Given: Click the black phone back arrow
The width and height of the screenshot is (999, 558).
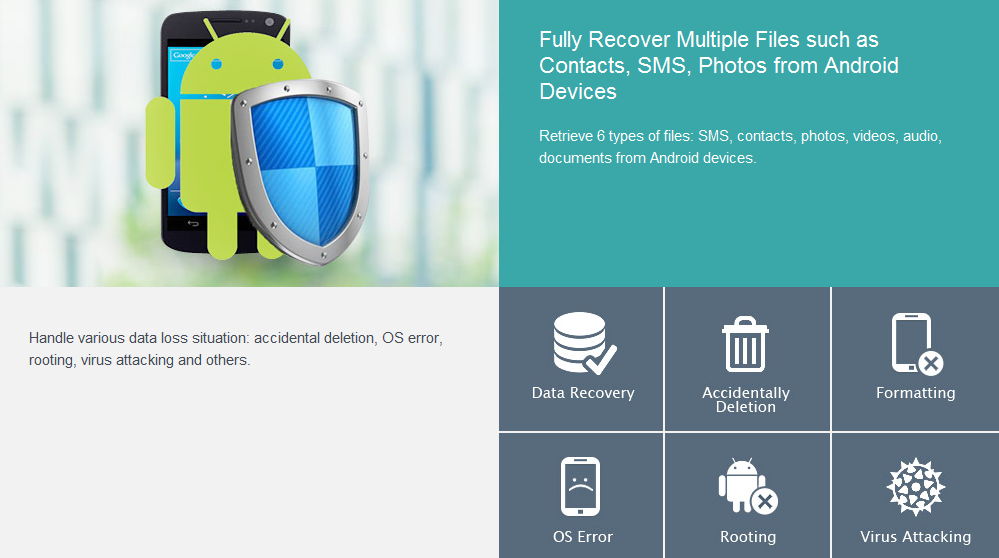Looking at the screenshot, I should pos(192,223).
